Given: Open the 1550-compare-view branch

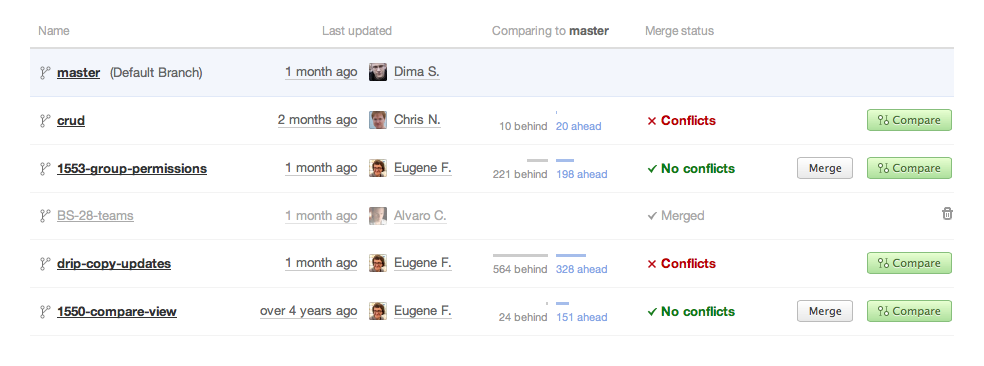Looking at the screenshot, I should 117,311.
